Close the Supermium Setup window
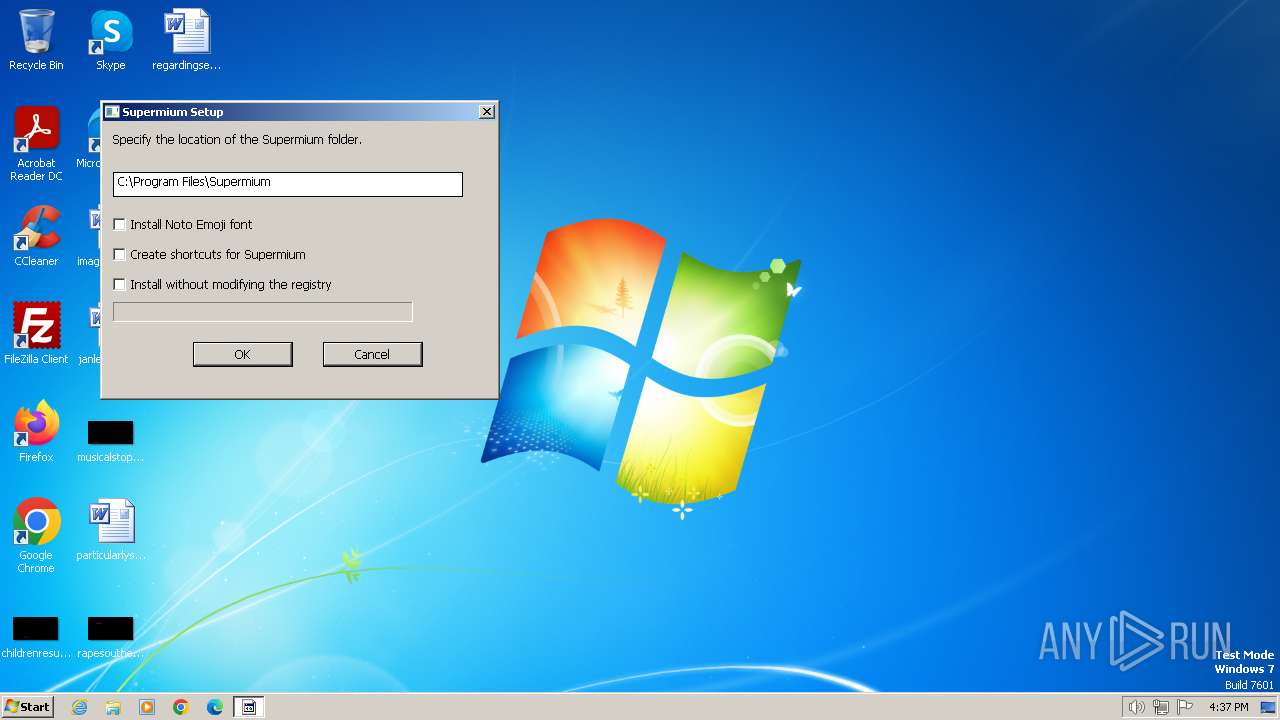The height and width of the screenshot is (720, 1280). click(487, 112)
